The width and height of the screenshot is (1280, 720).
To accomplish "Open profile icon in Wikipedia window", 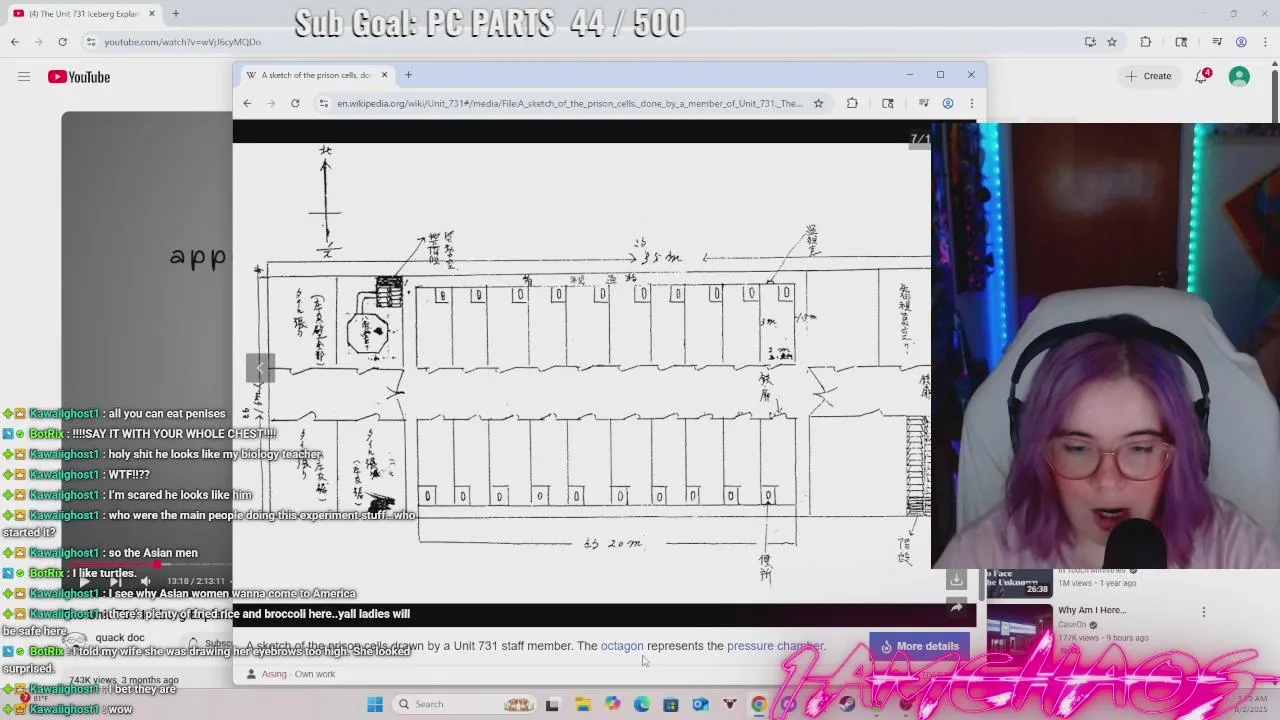I will tap(948, 103).
